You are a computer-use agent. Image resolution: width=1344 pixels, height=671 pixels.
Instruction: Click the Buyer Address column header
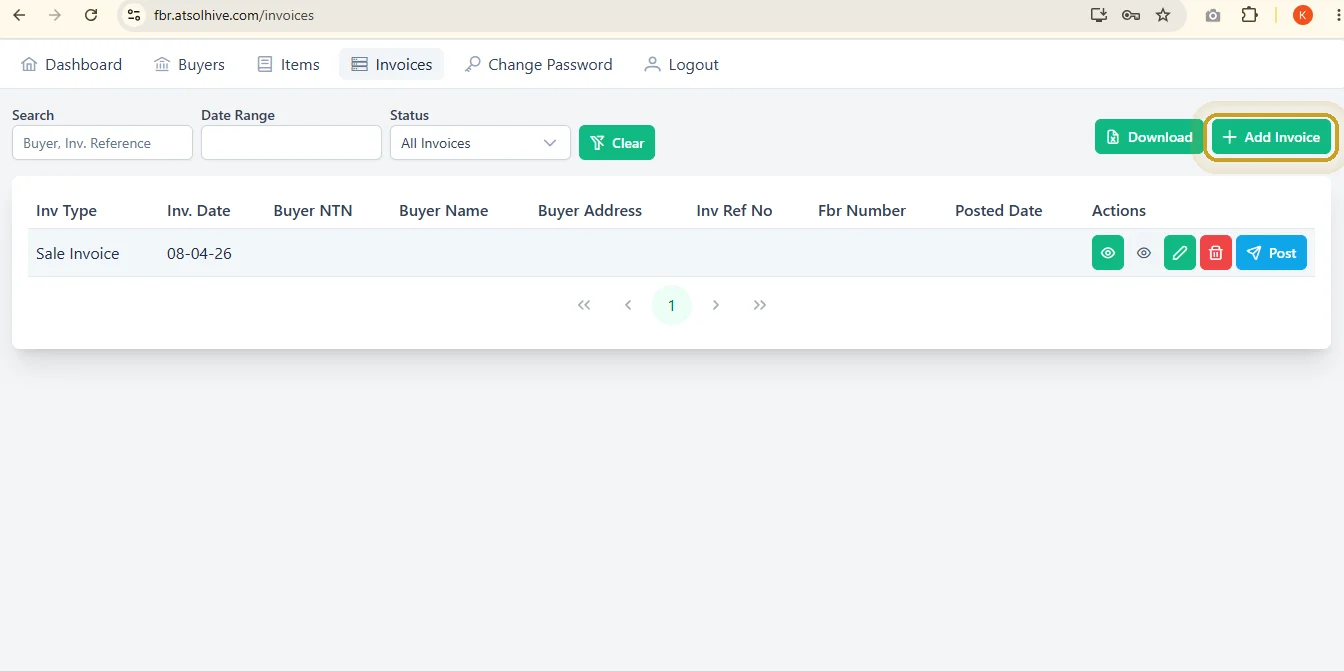point(590,211)
